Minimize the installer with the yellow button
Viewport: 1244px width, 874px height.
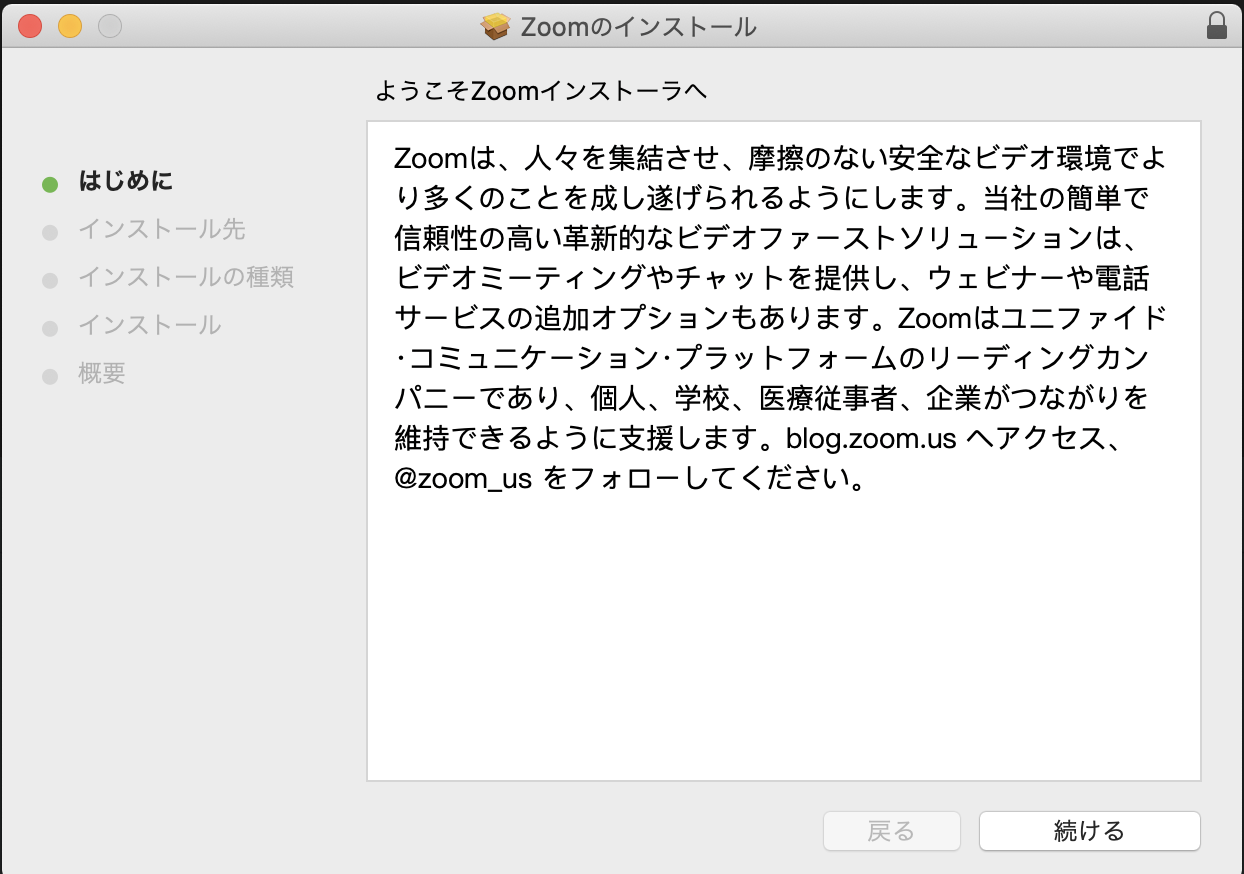[70, 27]
